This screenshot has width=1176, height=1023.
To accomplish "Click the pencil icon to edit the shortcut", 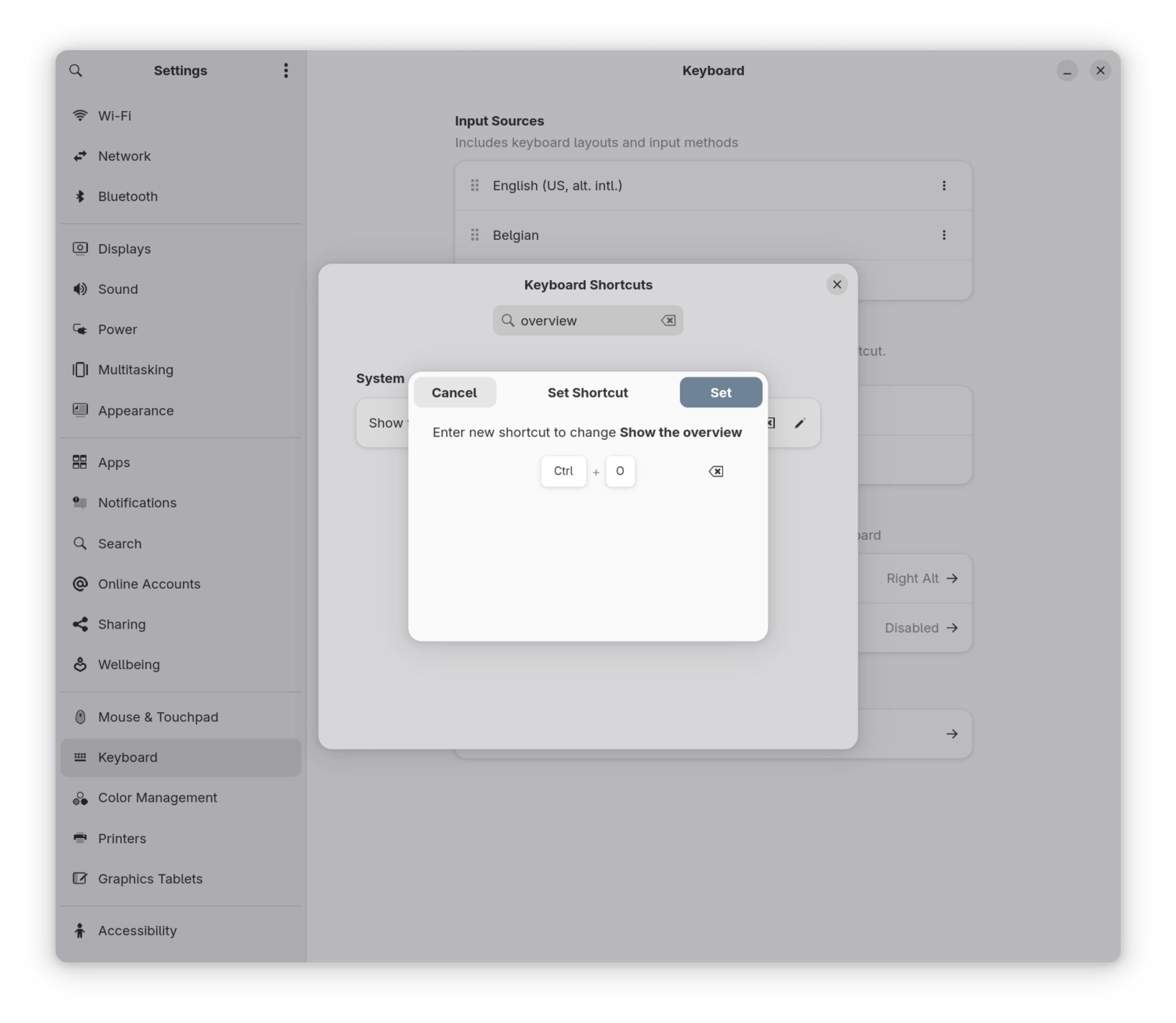I will 800,423.
